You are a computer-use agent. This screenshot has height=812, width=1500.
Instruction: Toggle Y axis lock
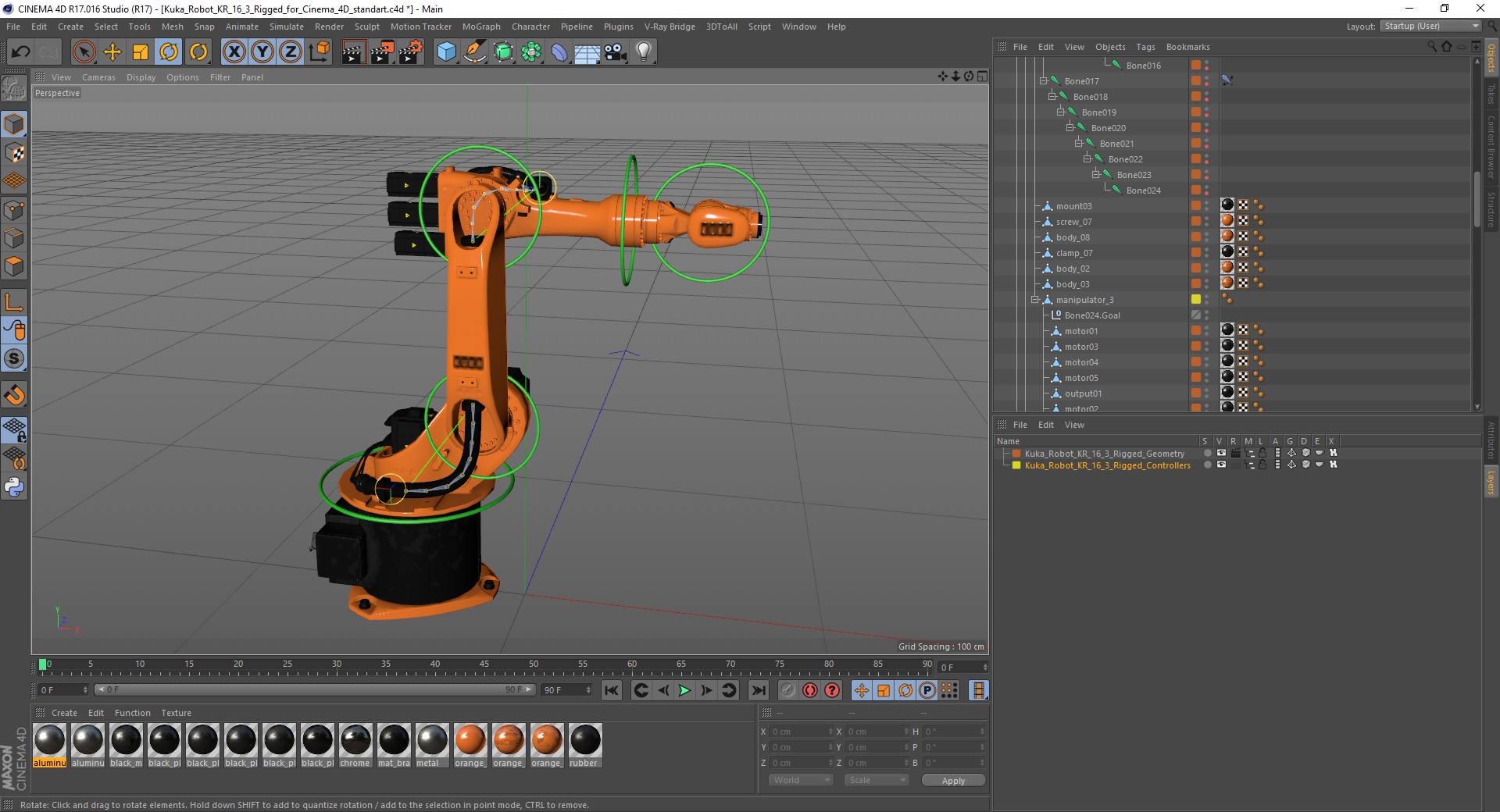click(262, 52)
